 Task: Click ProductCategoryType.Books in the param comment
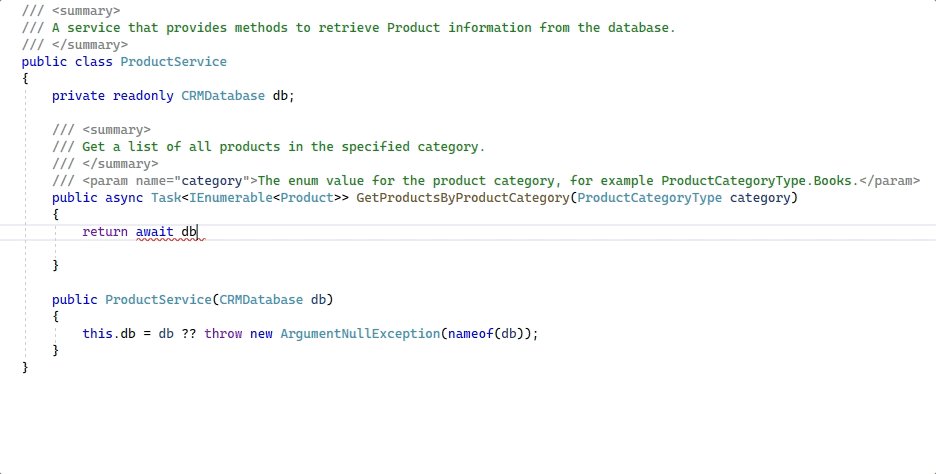[758, 181]
